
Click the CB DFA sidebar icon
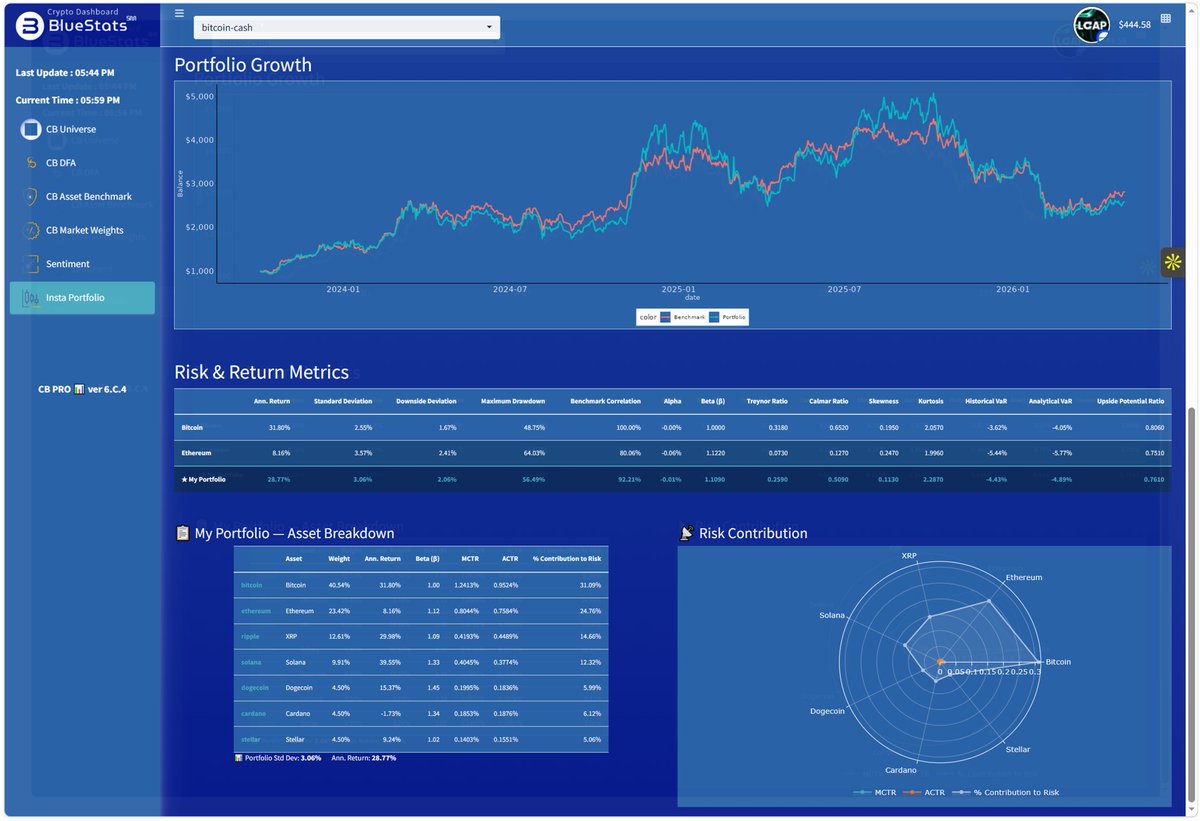[31, 163]
